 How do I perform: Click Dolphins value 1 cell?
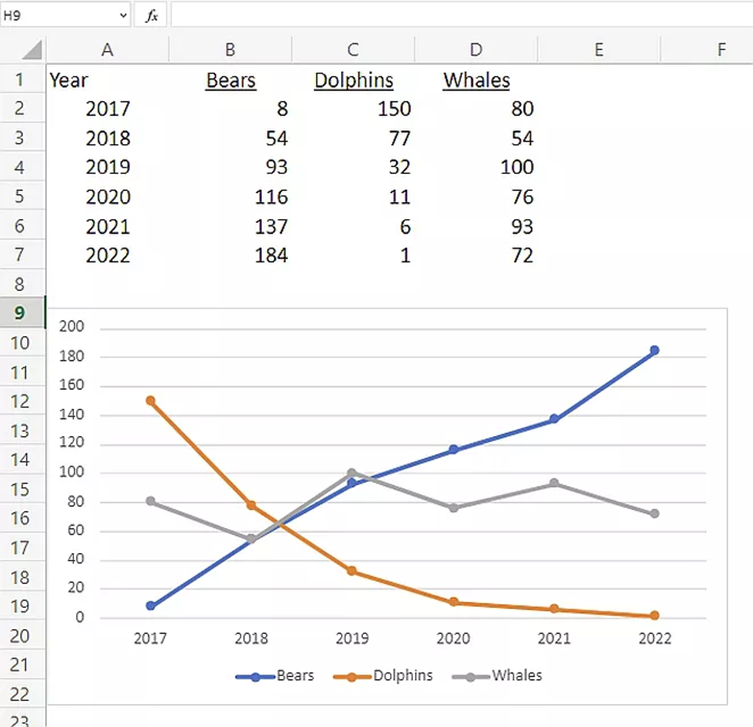353,255
